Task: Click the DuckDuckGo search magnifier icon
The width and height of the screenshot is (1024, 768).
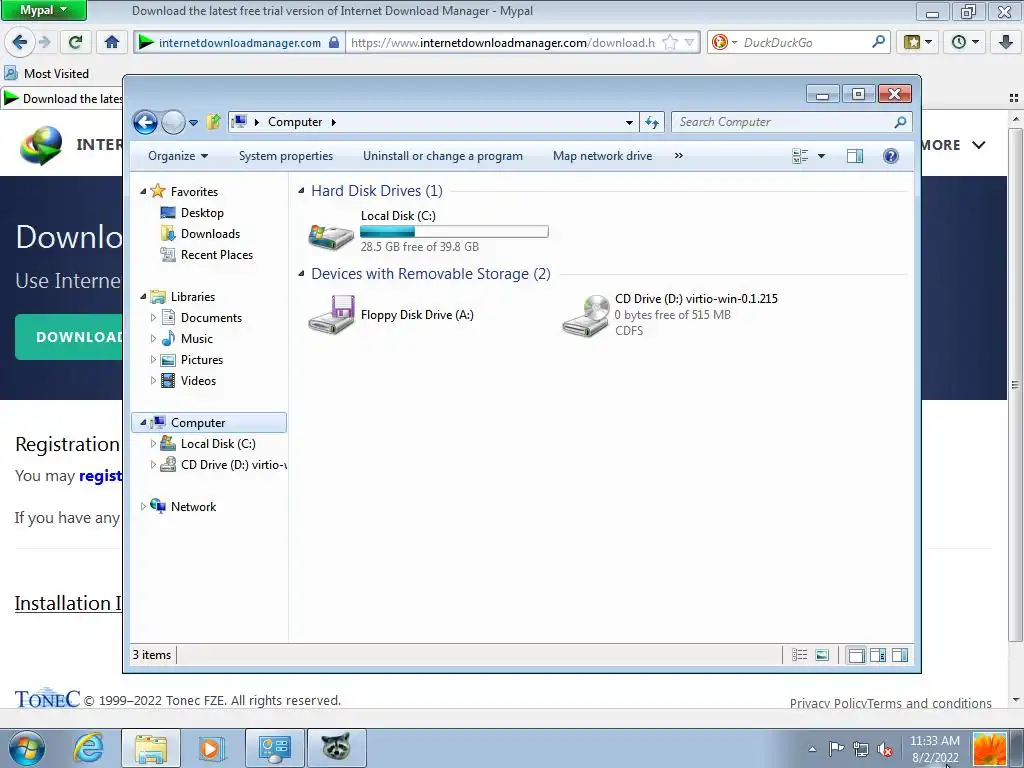Action: pyautogui.click(x=879, y=42)
